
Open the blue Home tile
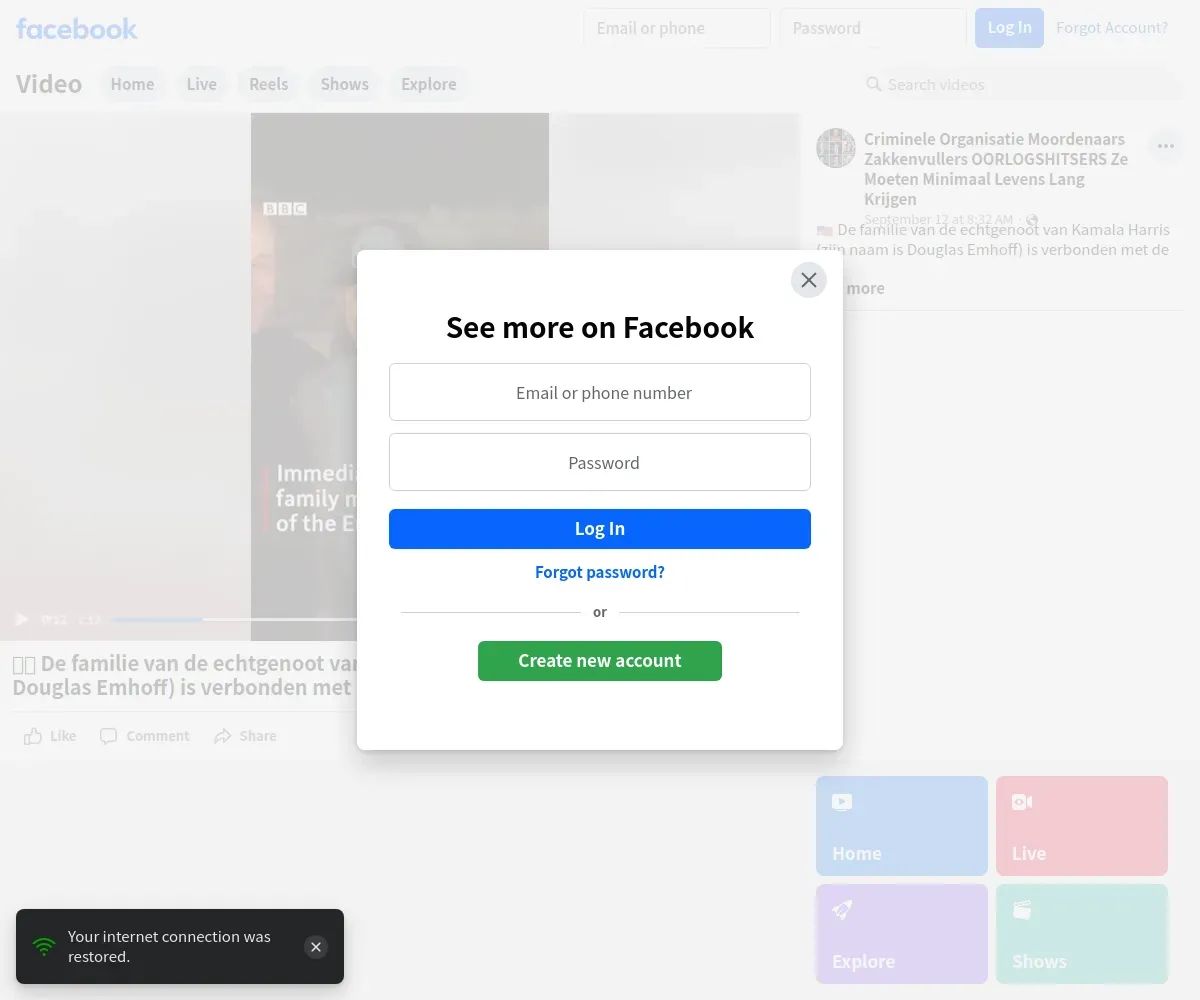[902, 826]
